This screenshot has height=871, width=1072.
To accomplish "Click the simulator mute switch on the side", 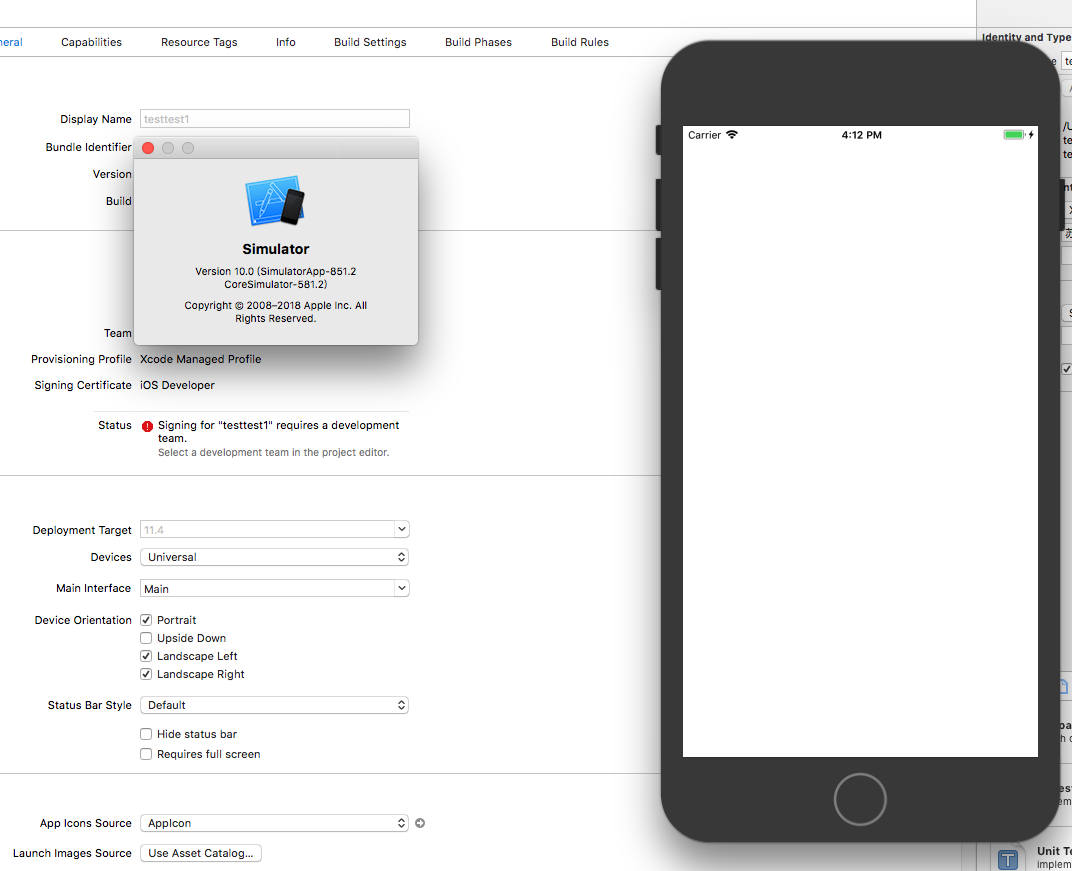I will (x=658, y=139).
